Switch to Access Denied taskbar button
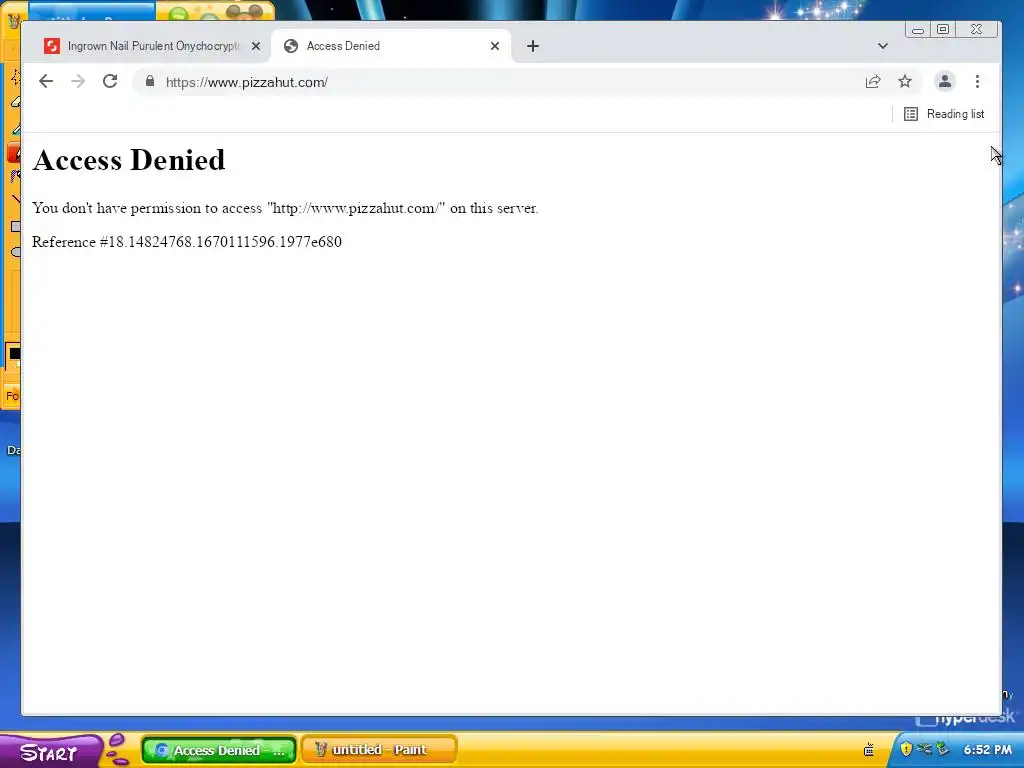The width and height of the screenshot is (1024, 768). point(219,750)
